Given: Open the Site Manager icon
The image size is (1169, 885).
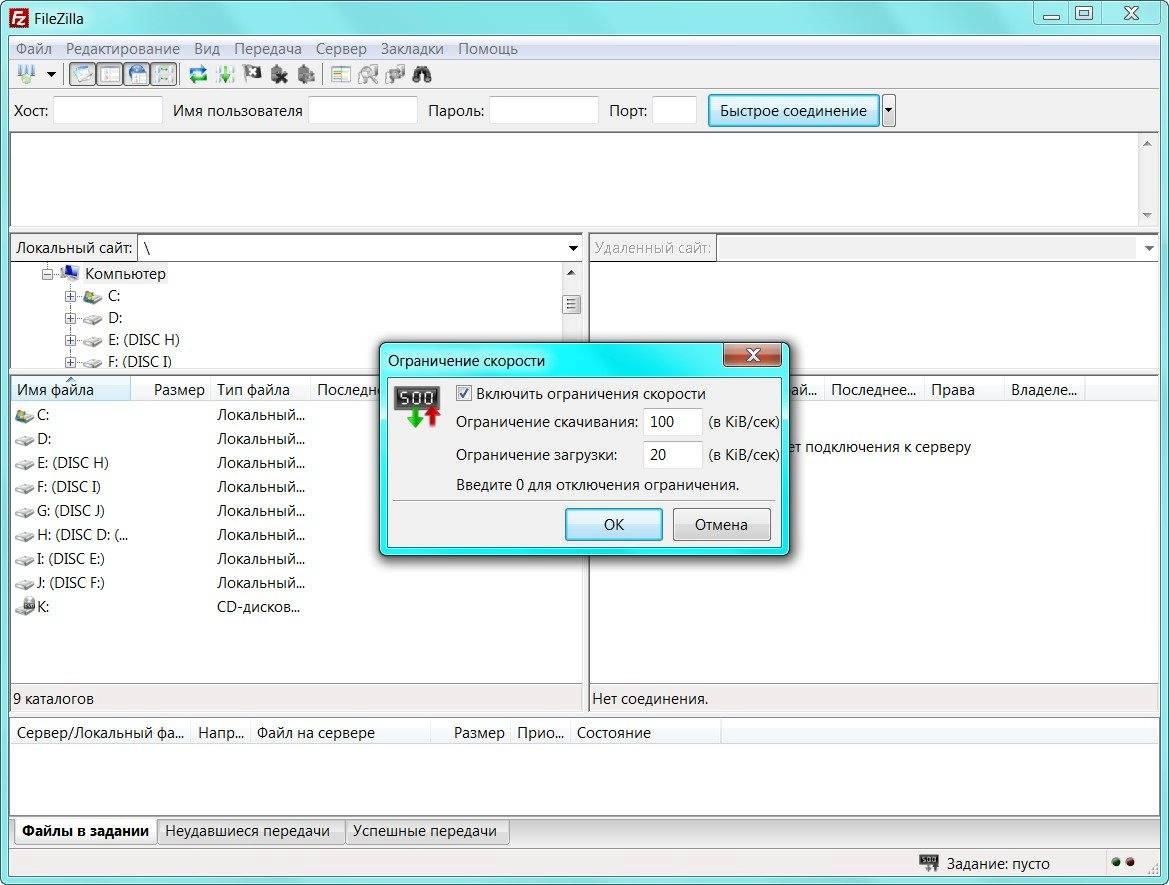Looking at the screenshot, I should coord(27,74).
